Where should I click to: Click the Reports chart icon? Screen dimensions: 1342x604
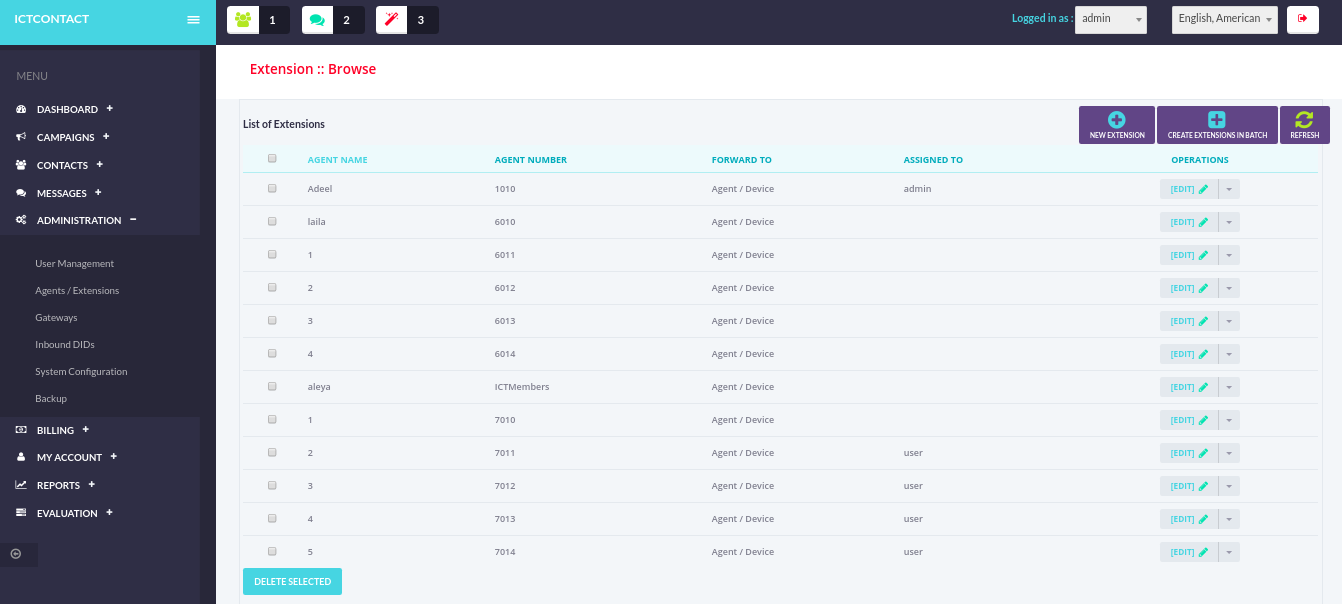(21, 485)
